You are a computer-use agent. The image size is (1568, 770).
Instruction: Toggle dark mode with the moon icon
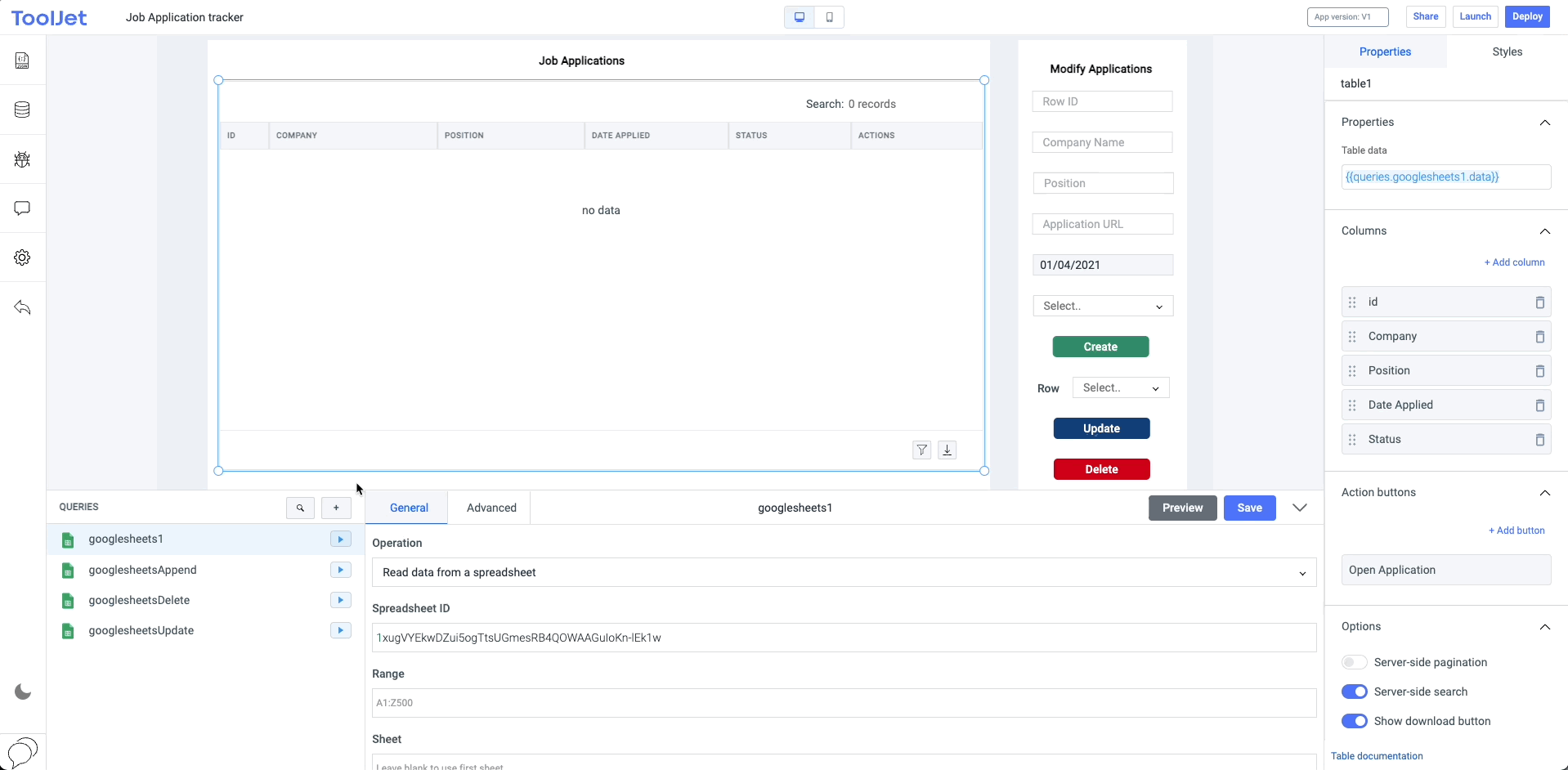coord(22,692)
